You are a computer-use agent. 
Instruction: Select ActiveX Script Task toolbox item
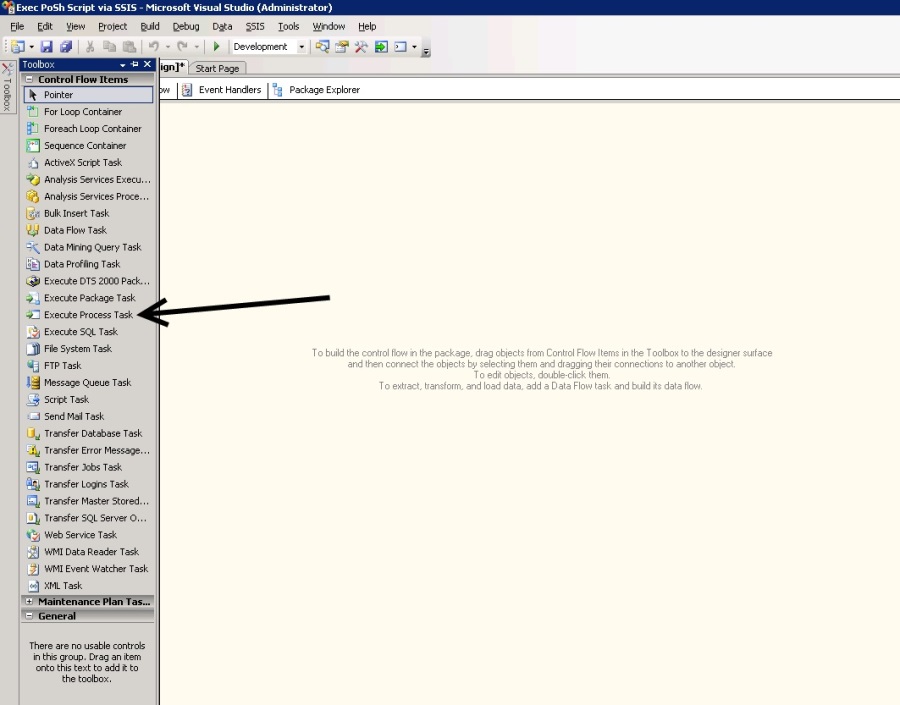tap(88, 162)
